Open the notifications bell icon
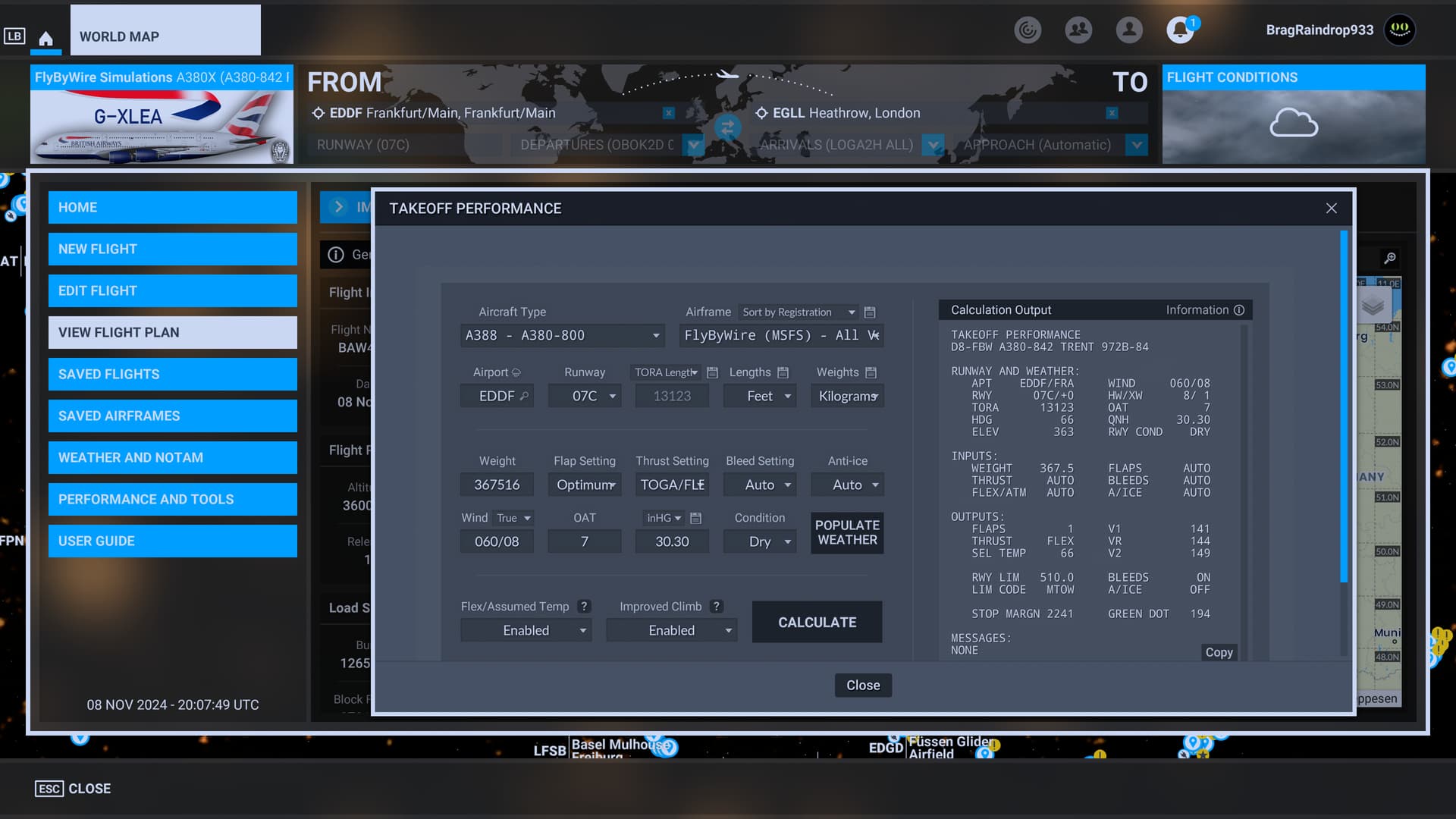The width and height of the screenshot is (1456, 819). tap(1179, 30)
